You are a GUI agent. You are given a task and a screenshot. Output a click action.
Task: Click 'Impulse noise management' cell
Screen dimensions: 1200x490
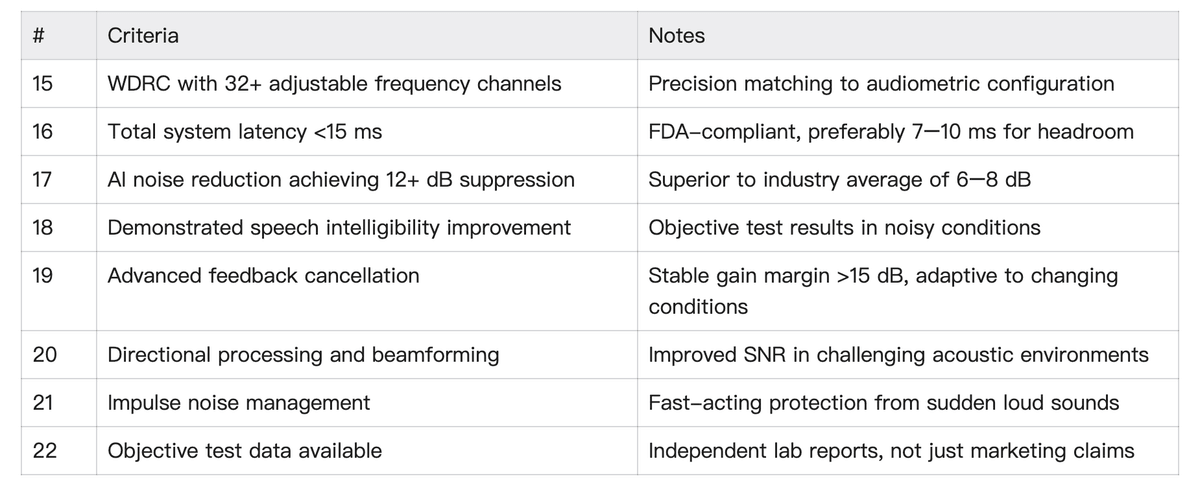click(238, 403)
